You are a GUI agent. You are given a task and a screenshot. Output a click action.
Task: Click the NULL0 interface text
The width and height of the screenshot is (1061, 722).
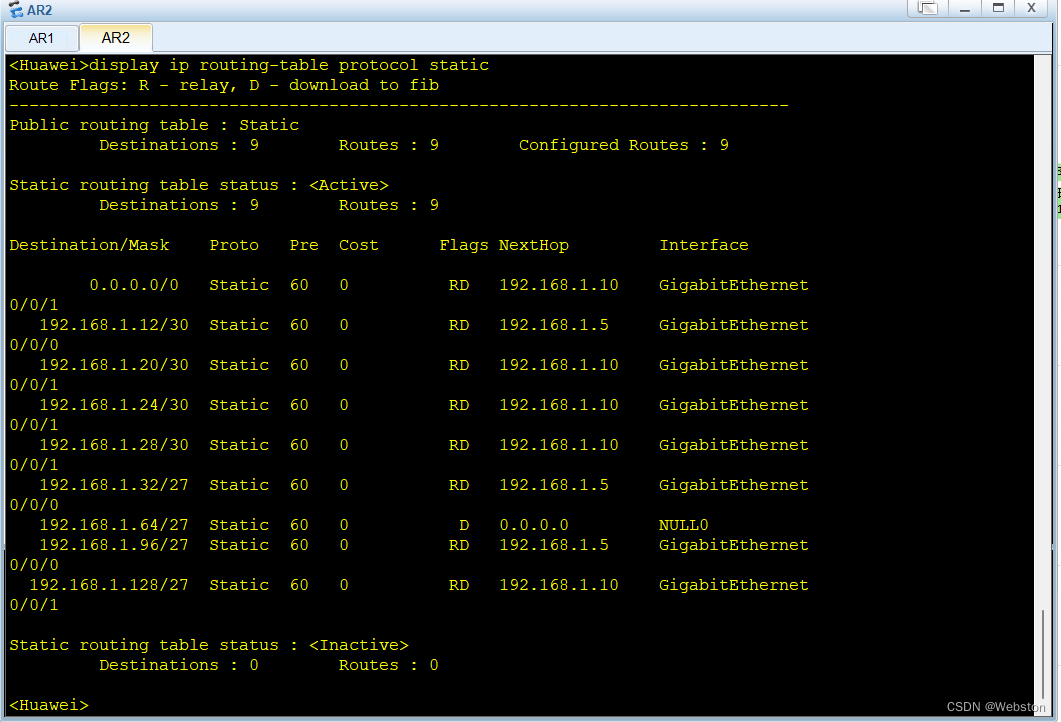(683, 524)
